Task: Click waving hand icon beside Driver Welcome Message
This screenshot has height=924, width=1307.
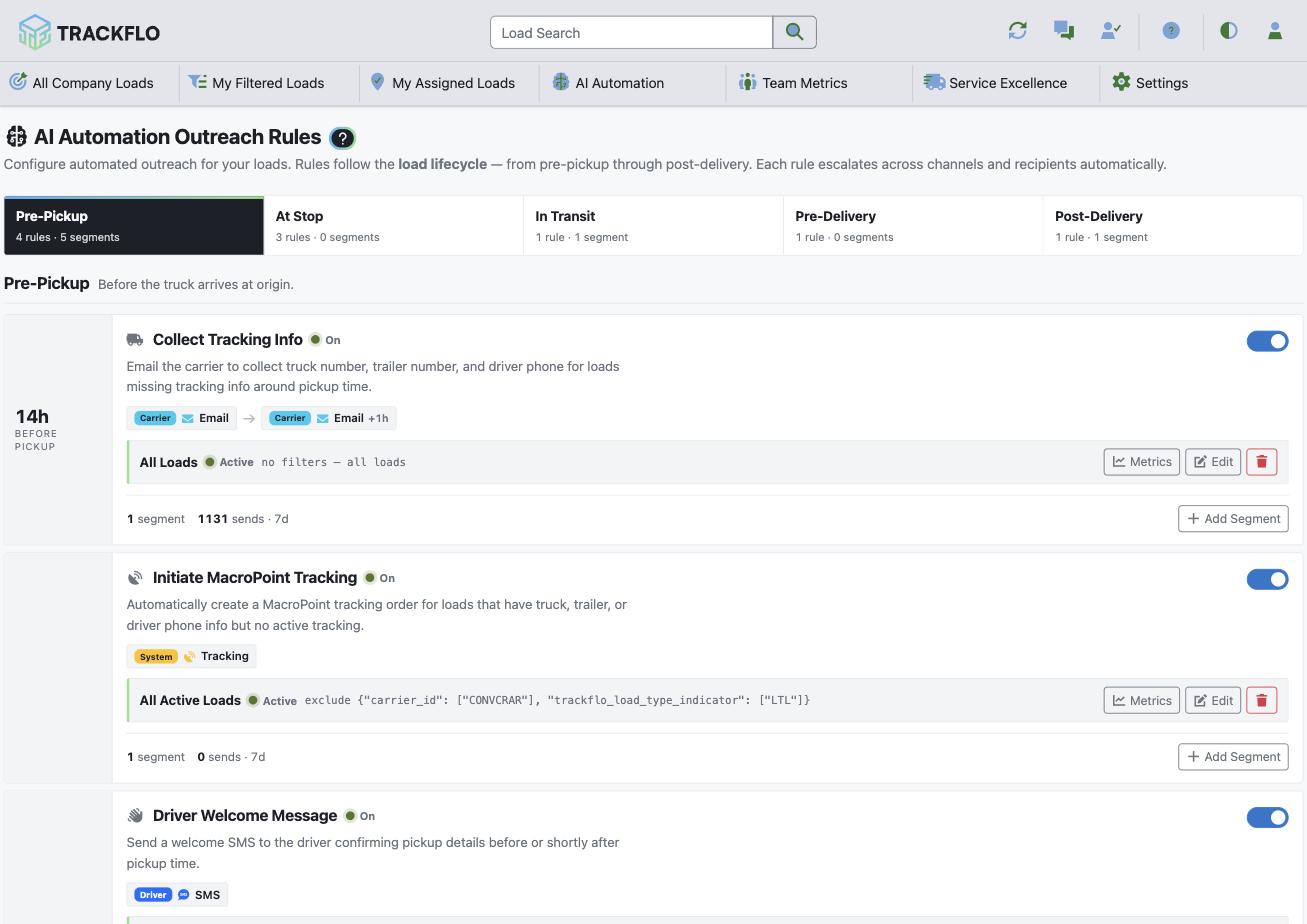Action: tap(135, 816)
